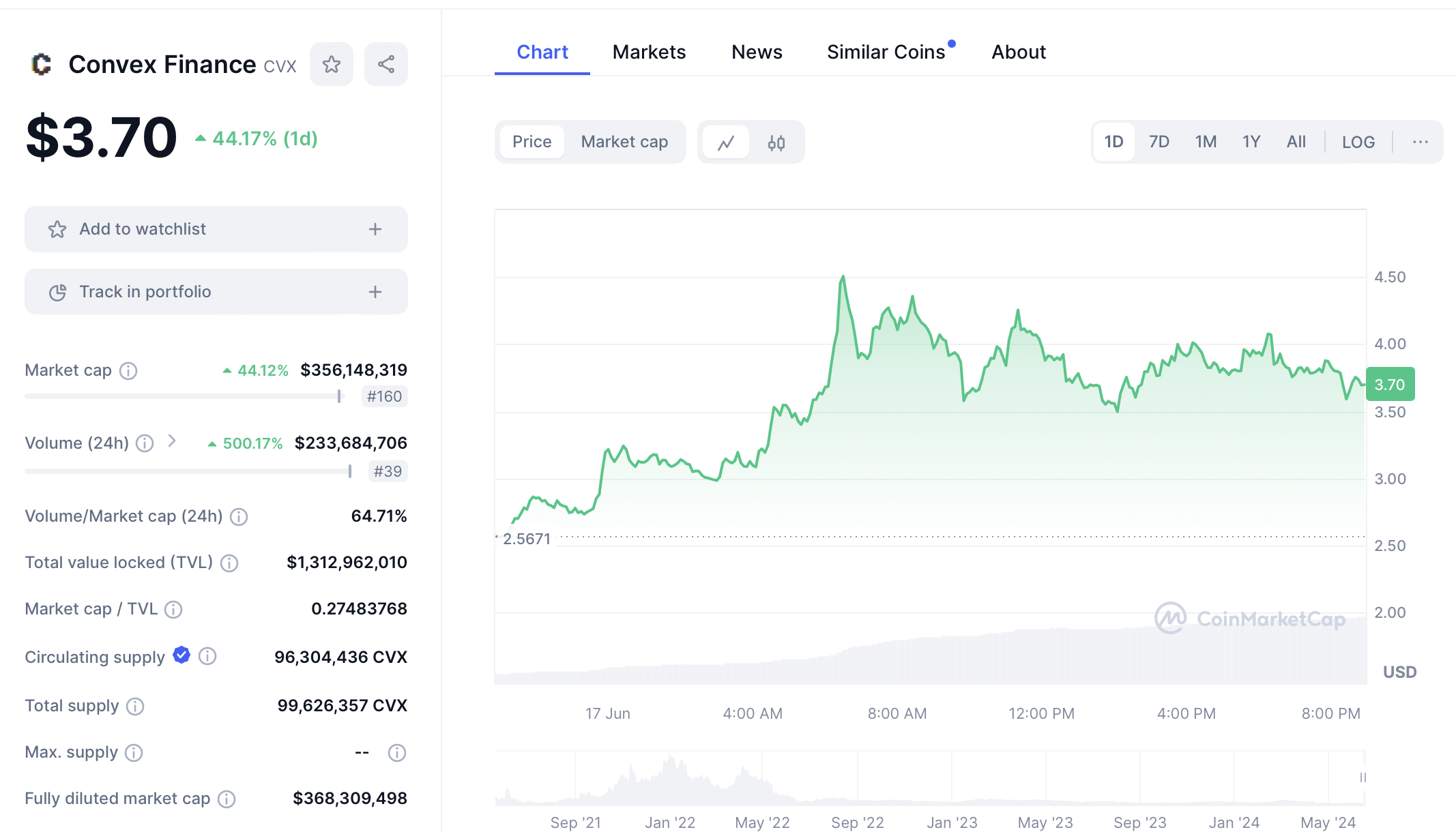Open info icon next to Market cap

(128, 370)
